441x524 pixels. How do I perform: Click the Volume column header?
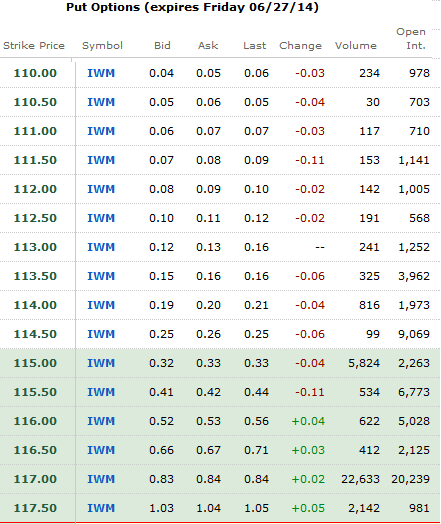(356, 45)
